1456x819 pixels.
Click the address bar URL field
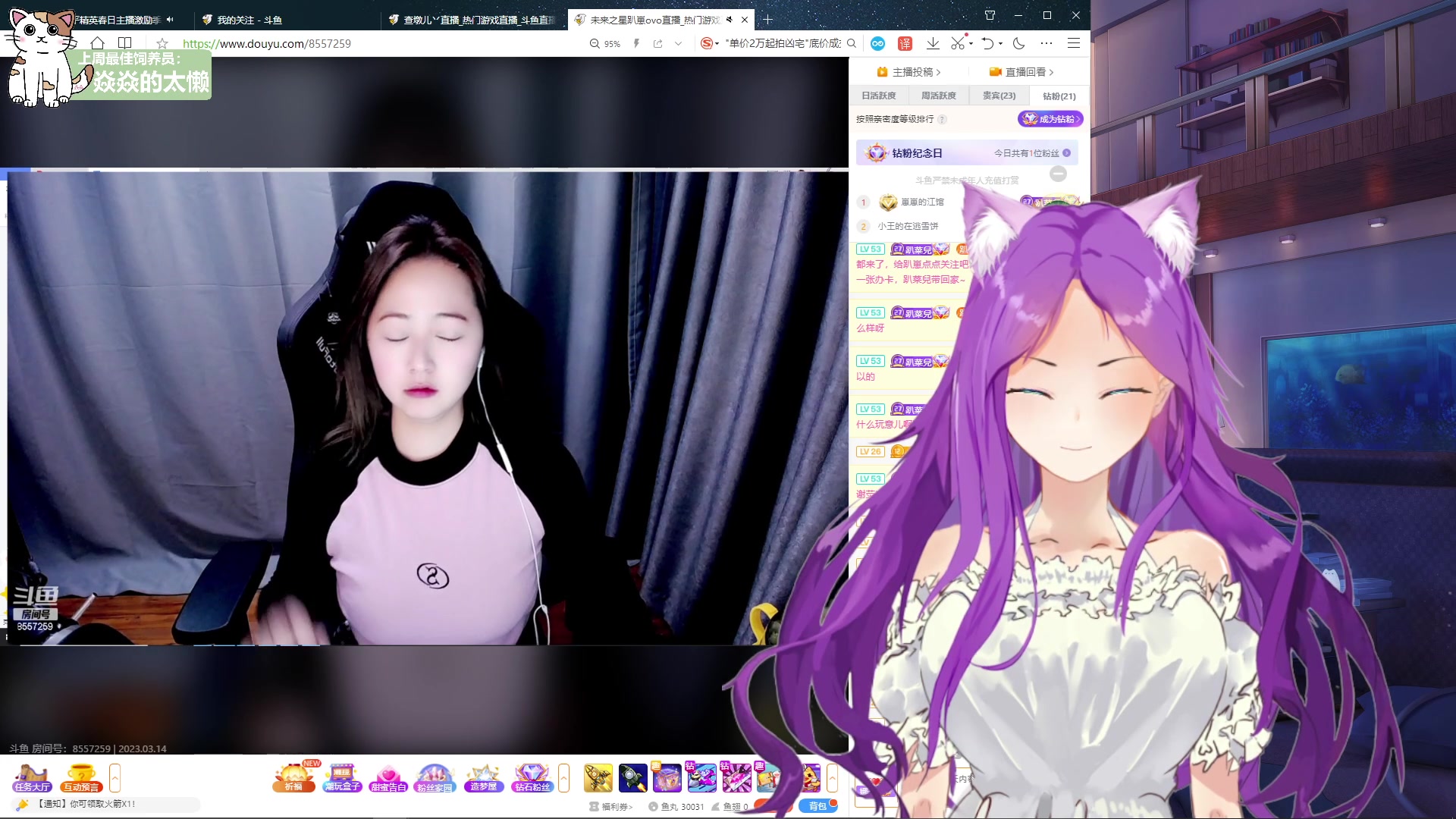pyautogui.click(x=379, y=43)
